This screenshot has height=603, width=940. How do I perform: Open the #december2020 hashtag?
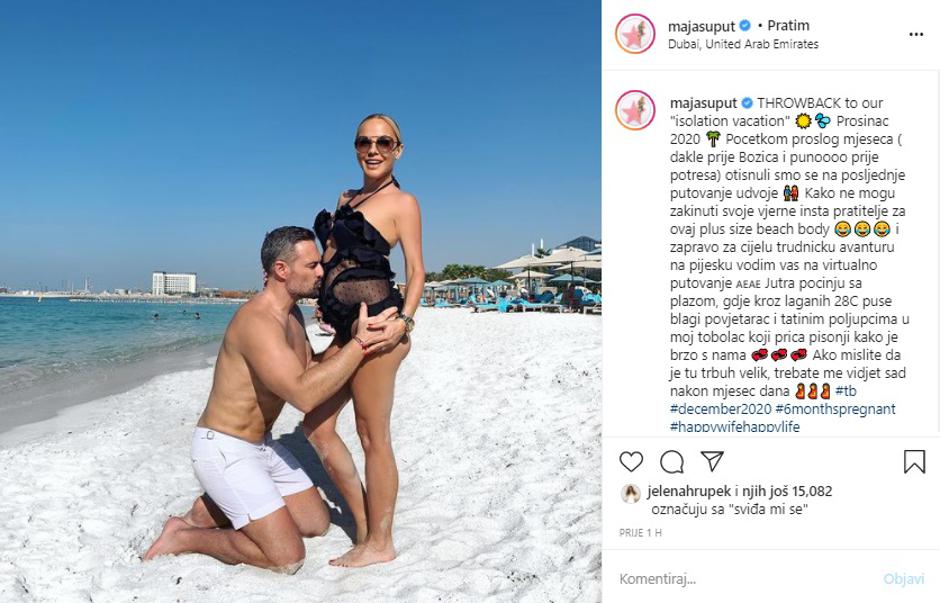pyautogui.click(x=721, y=409)
